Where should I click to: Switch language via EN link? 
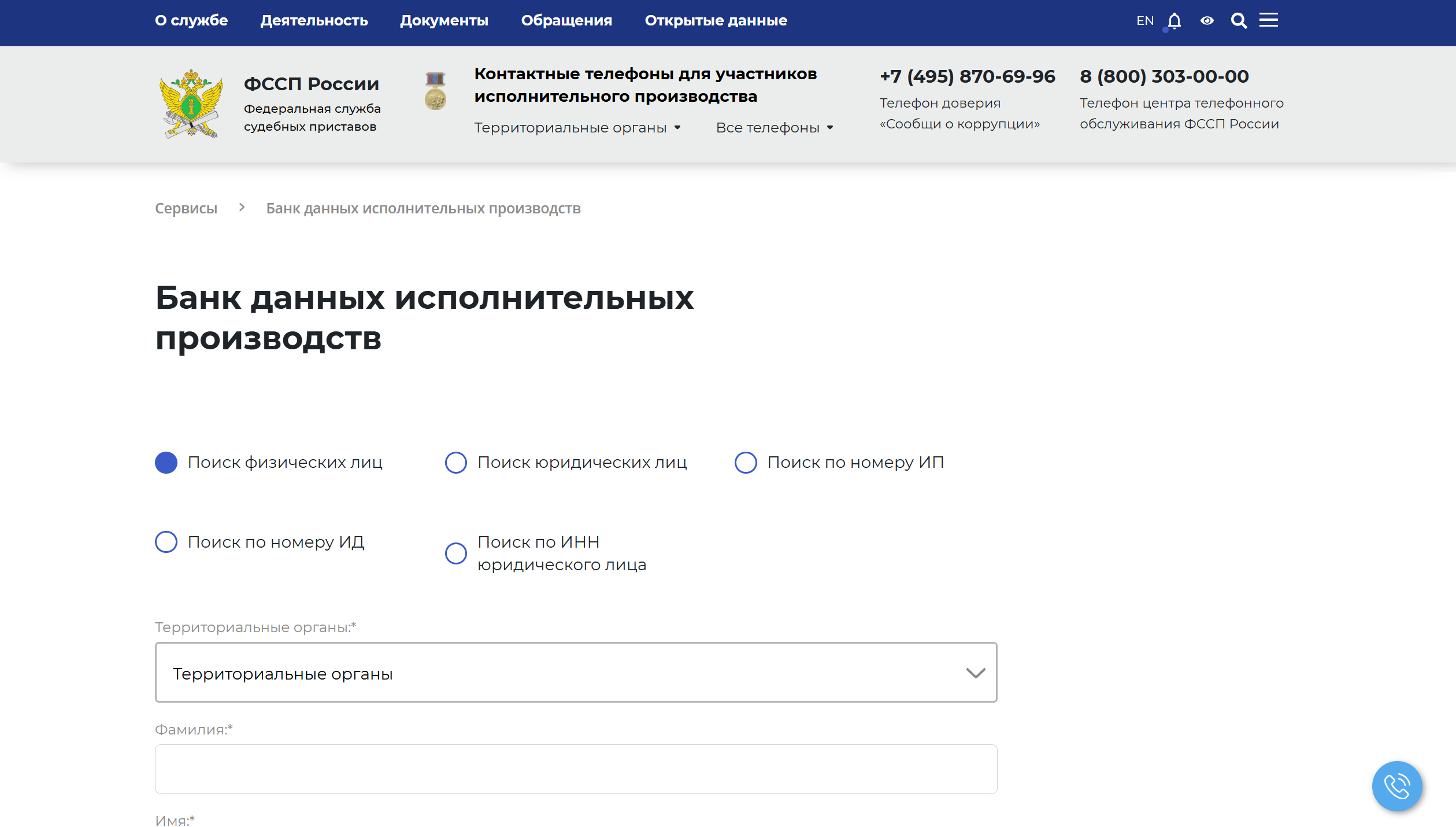1144,21
